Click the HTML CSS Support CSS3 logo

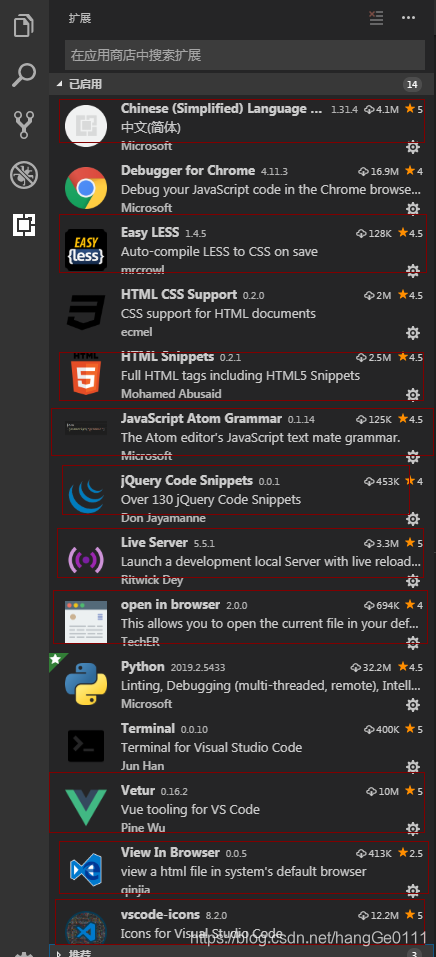86,312
